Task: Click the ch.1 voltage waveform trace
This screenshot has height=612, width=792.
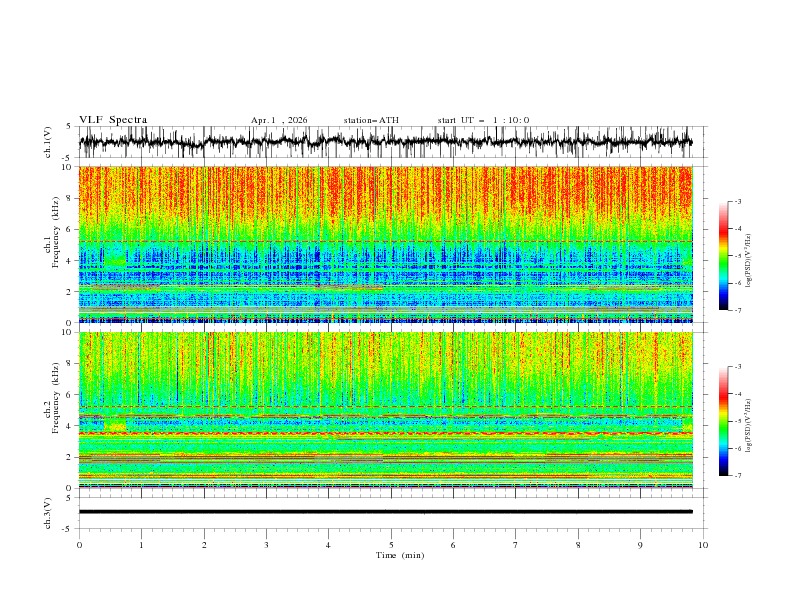Action: 386,142
